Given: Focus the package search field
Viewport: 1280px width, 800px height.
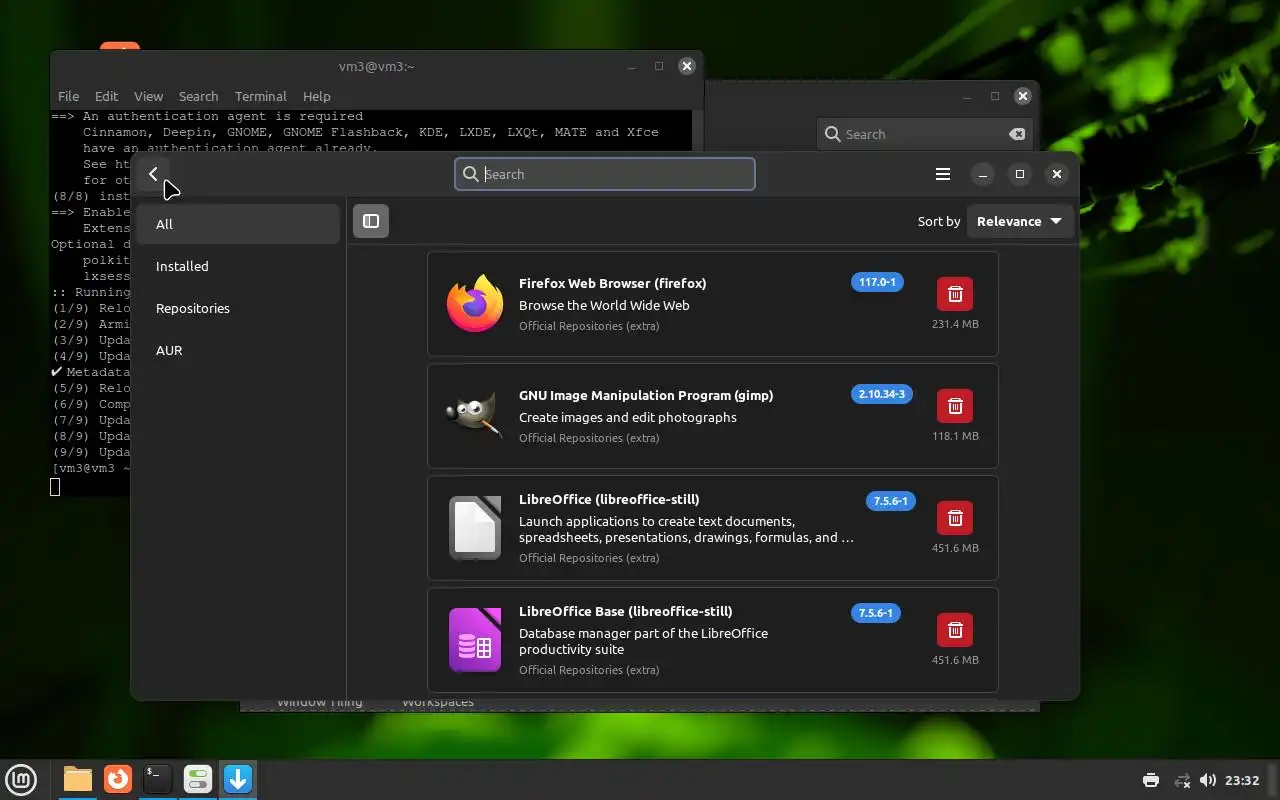Looking at the screenshot, I should pos(605,174).
